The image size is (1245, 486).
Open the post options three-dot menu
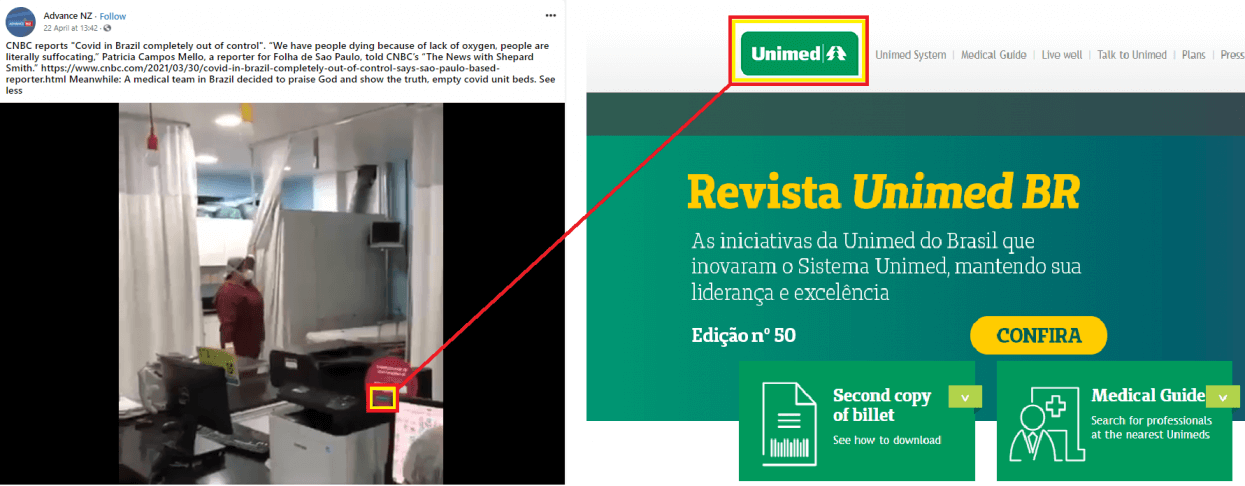tap(550, 16)
